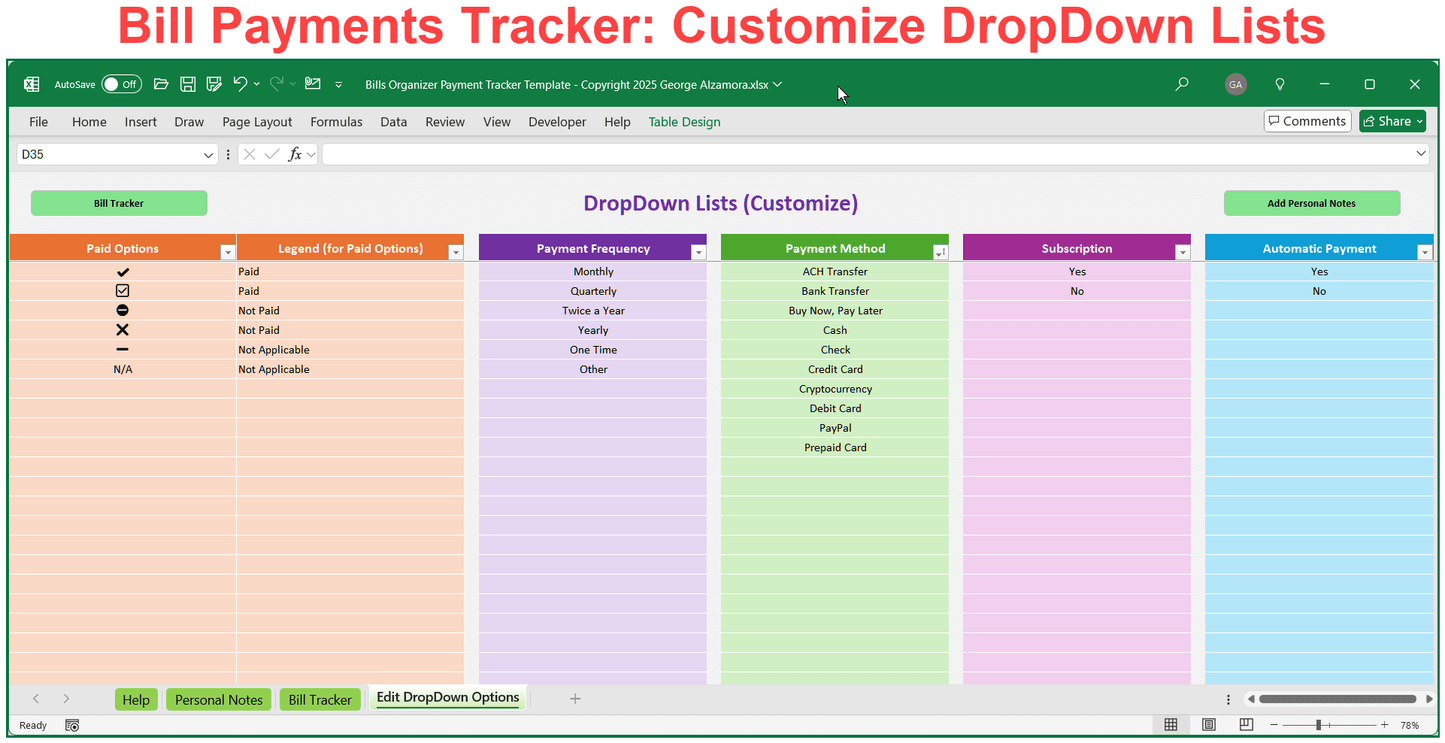The width and height of the screenshot is (1445, 743).
Task: Expand the formula bar chevron
Action: [x=1421, y=154]
